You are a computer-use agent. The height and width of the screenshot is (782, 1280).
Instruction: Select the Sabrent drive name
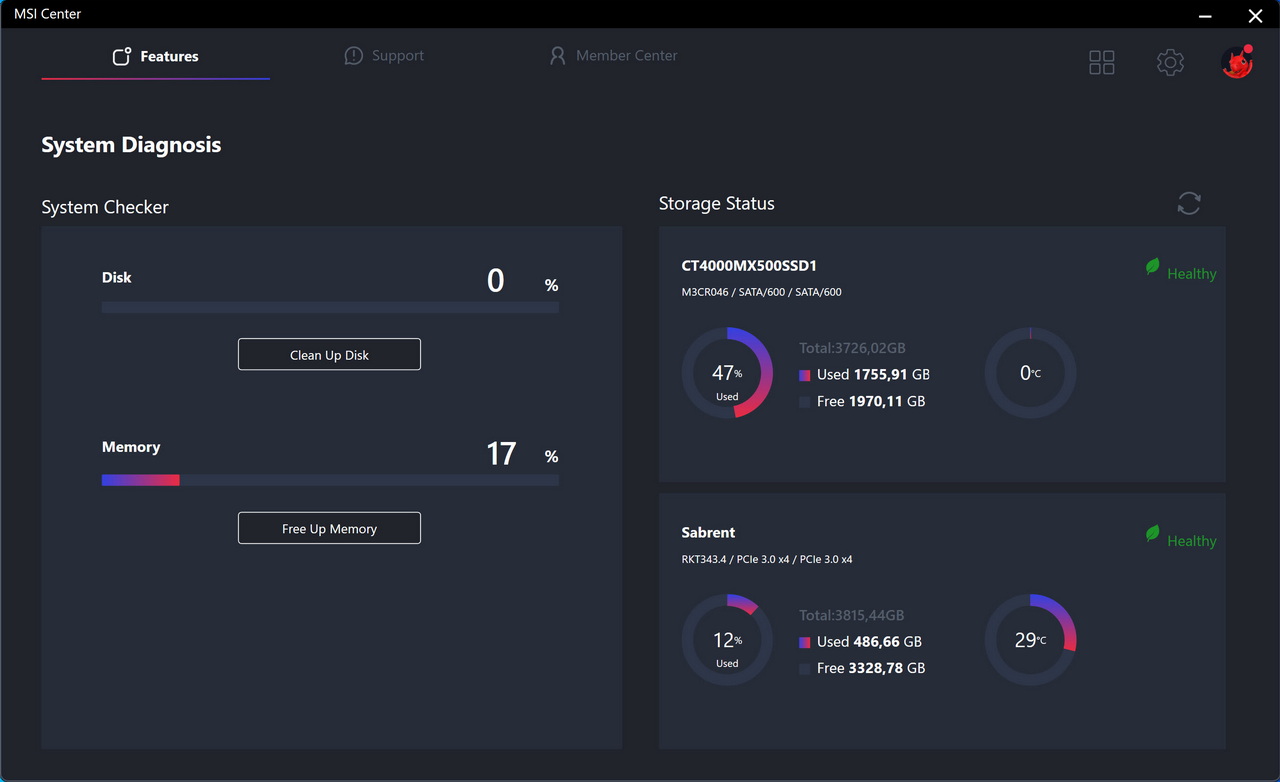pos(708,533)
